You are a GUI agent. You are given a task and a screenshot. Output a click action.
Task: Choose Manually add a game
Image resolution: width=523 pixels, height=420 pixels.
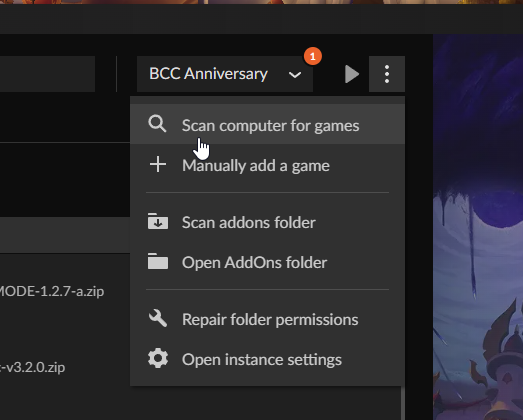pos(268,165)
